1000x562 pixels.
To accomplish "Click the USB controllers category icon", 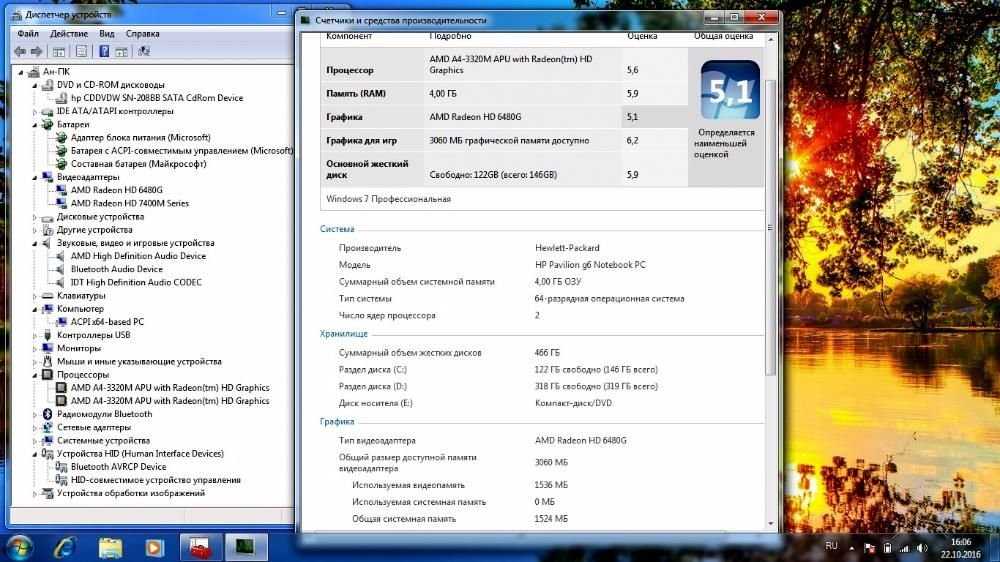I will pyautogui.click(x=47, y=335).
